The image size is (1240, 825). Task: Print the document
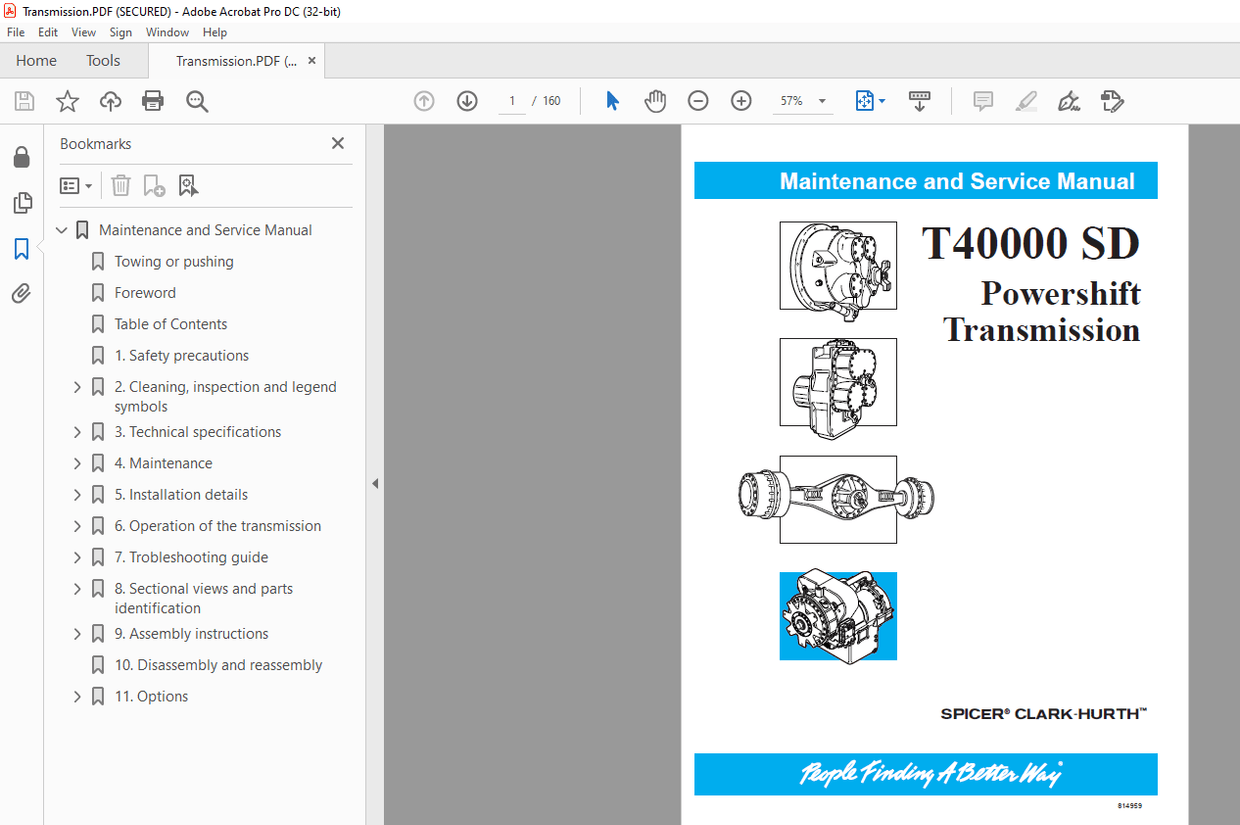[152, 100]
